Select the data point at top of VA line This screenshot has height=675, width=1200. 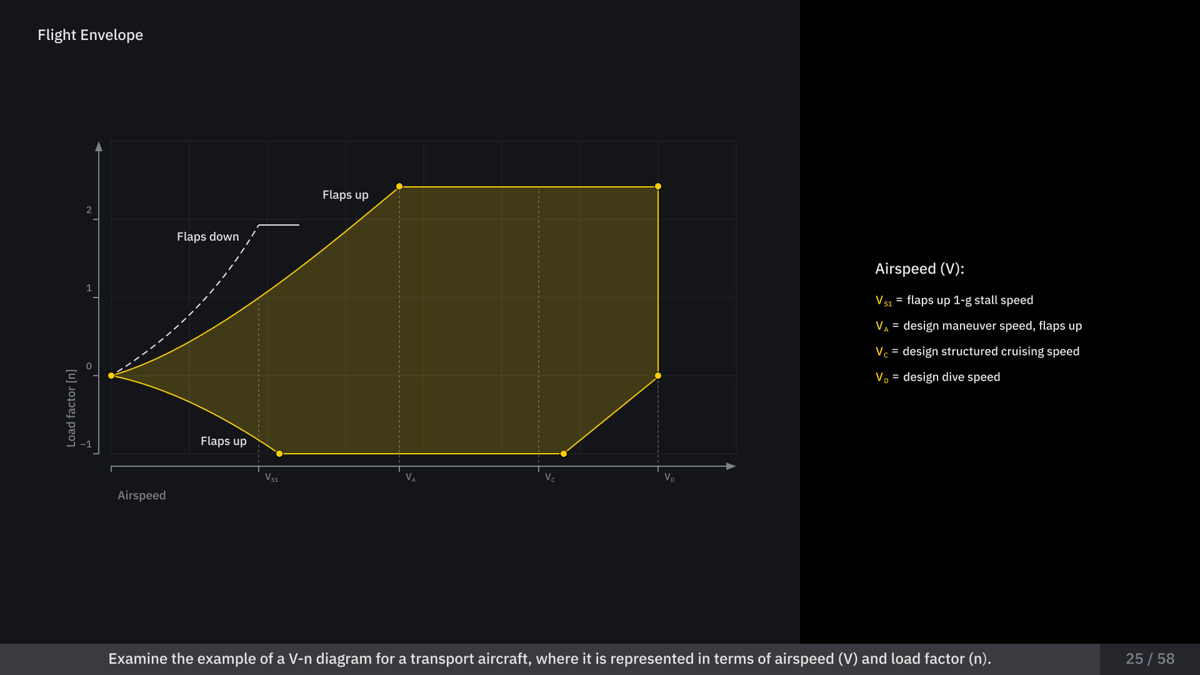pos(399,185)
